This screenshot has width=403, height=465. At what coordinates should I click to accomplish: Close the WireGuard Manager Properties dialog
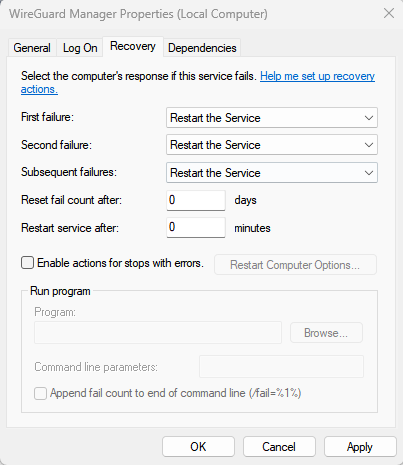click(x=389, y=14)
